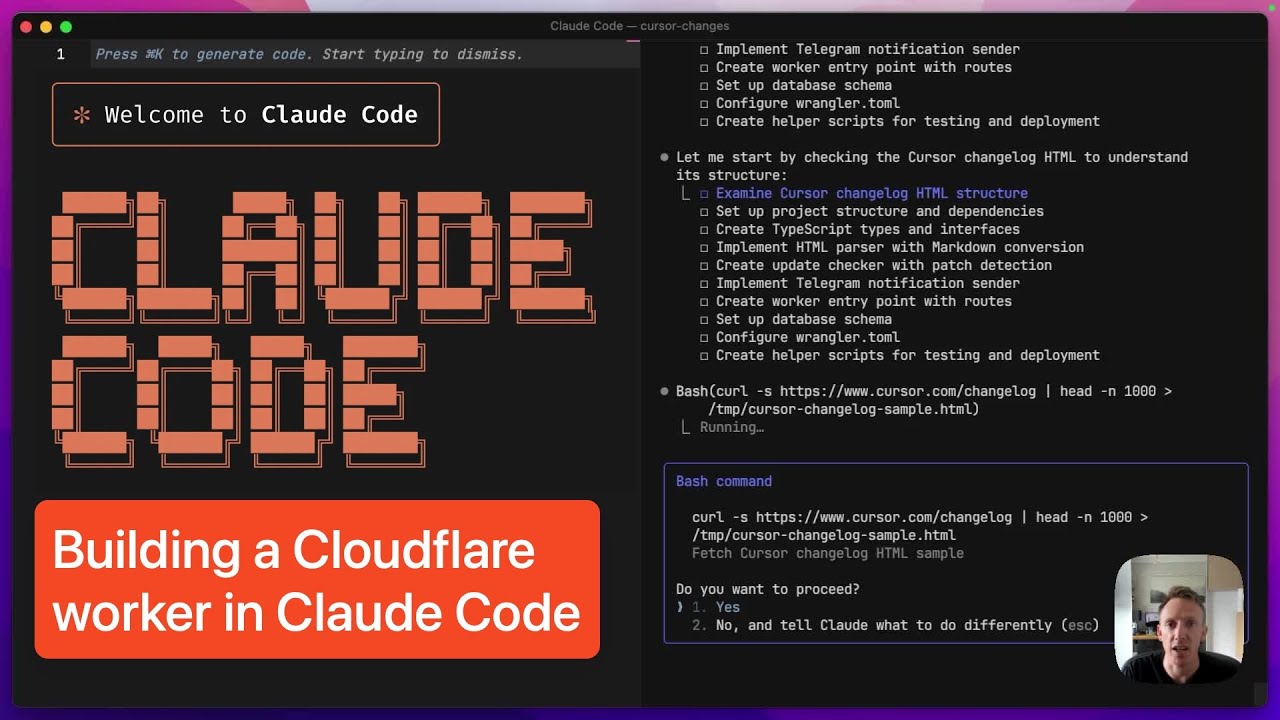Maximize the window using the green button
Screen dimensions: 1280x720
tap(66, 27)
